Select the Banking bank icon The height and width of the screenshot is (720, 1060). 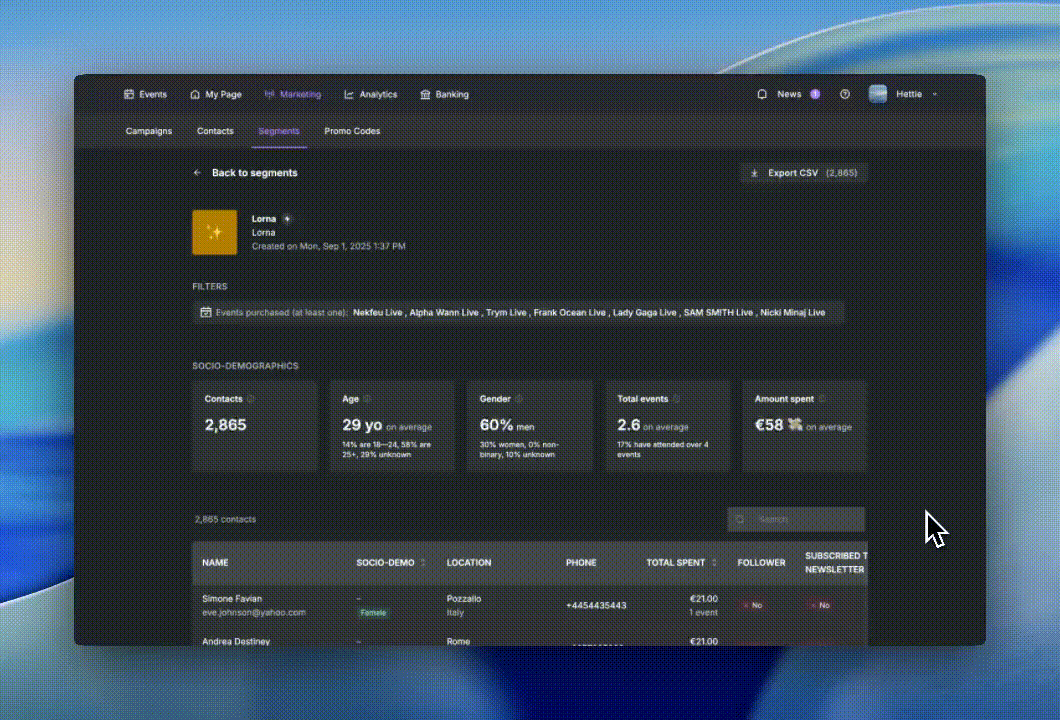pyautogui.click(x=423, y=94)
